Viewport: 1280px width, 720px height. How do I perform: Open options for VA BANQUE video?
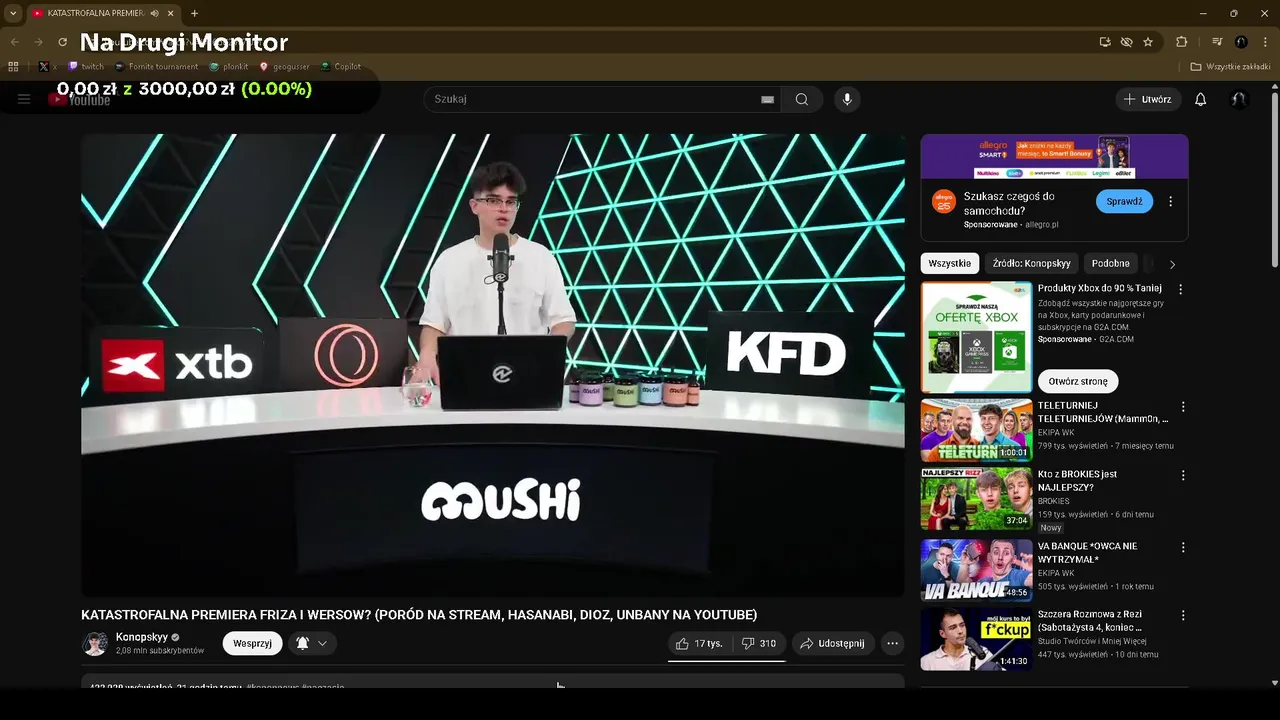pos(1183,547)
